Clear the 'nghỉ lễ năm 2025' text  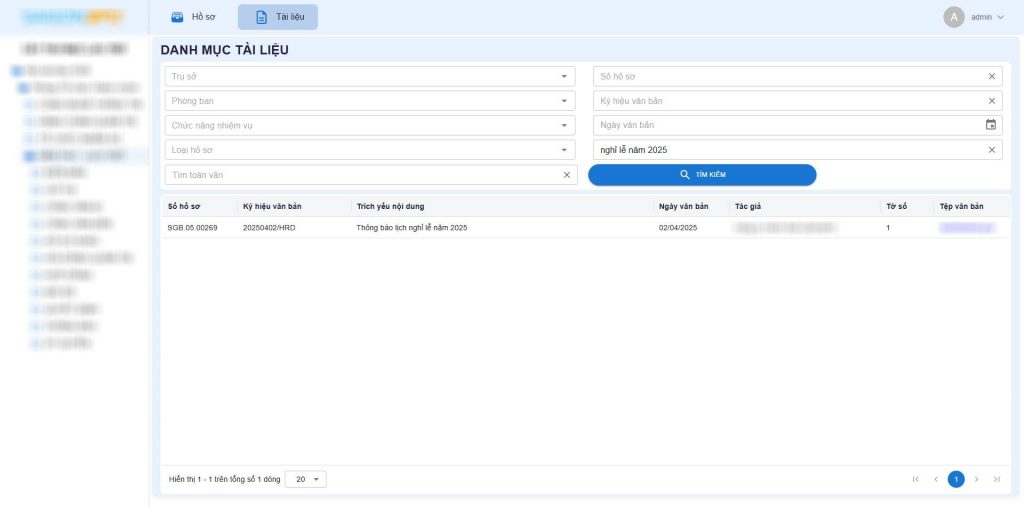[991, 150]
